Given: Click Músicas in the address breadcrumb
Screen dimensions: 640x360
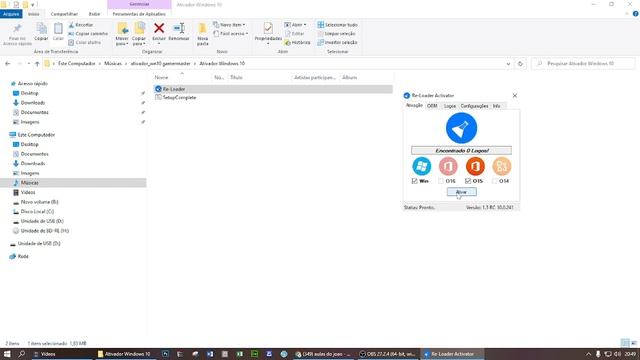Looking at the screenshot, I should (113, 64).
